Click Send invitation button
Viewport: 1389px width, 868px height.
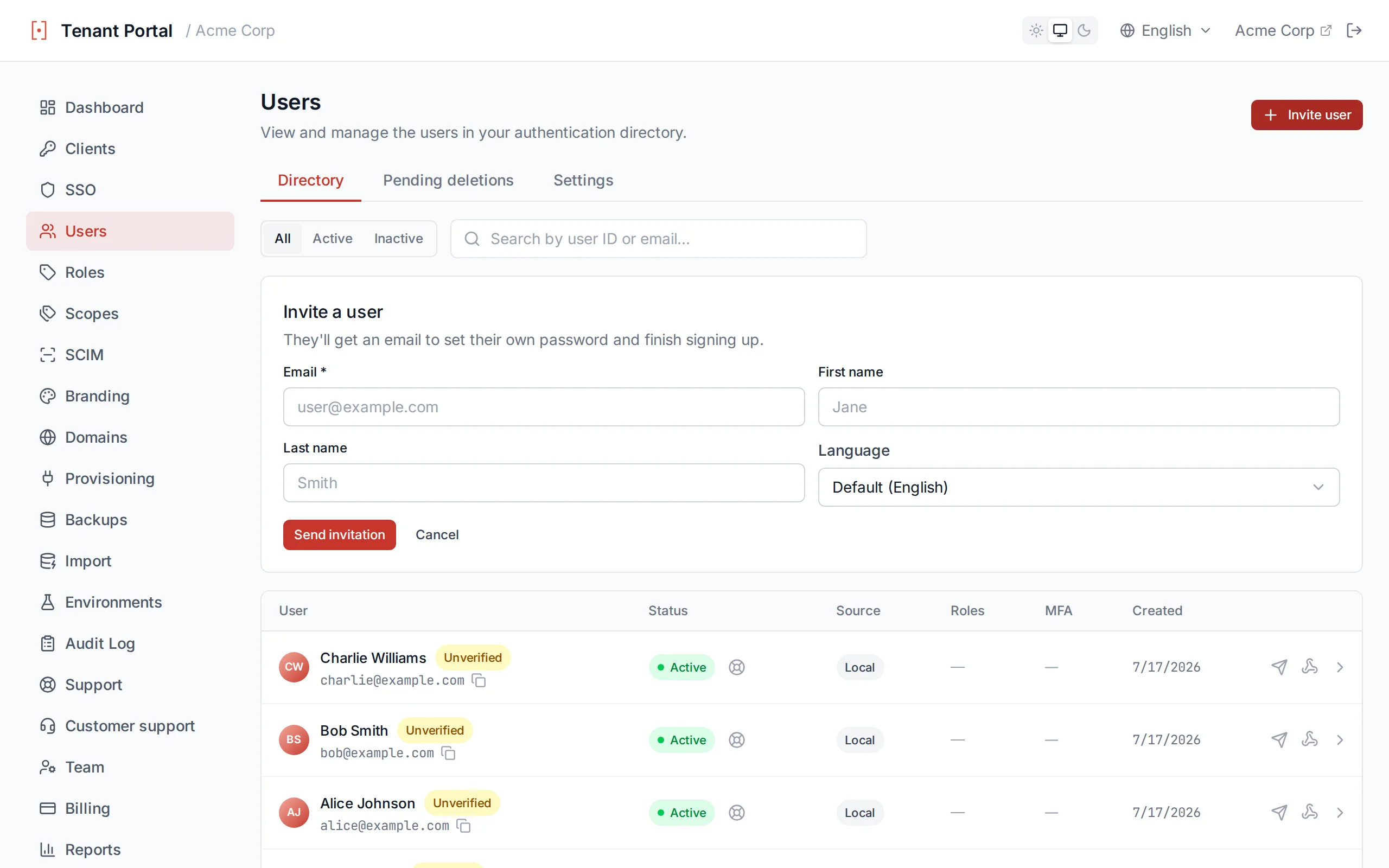point(339,534)
